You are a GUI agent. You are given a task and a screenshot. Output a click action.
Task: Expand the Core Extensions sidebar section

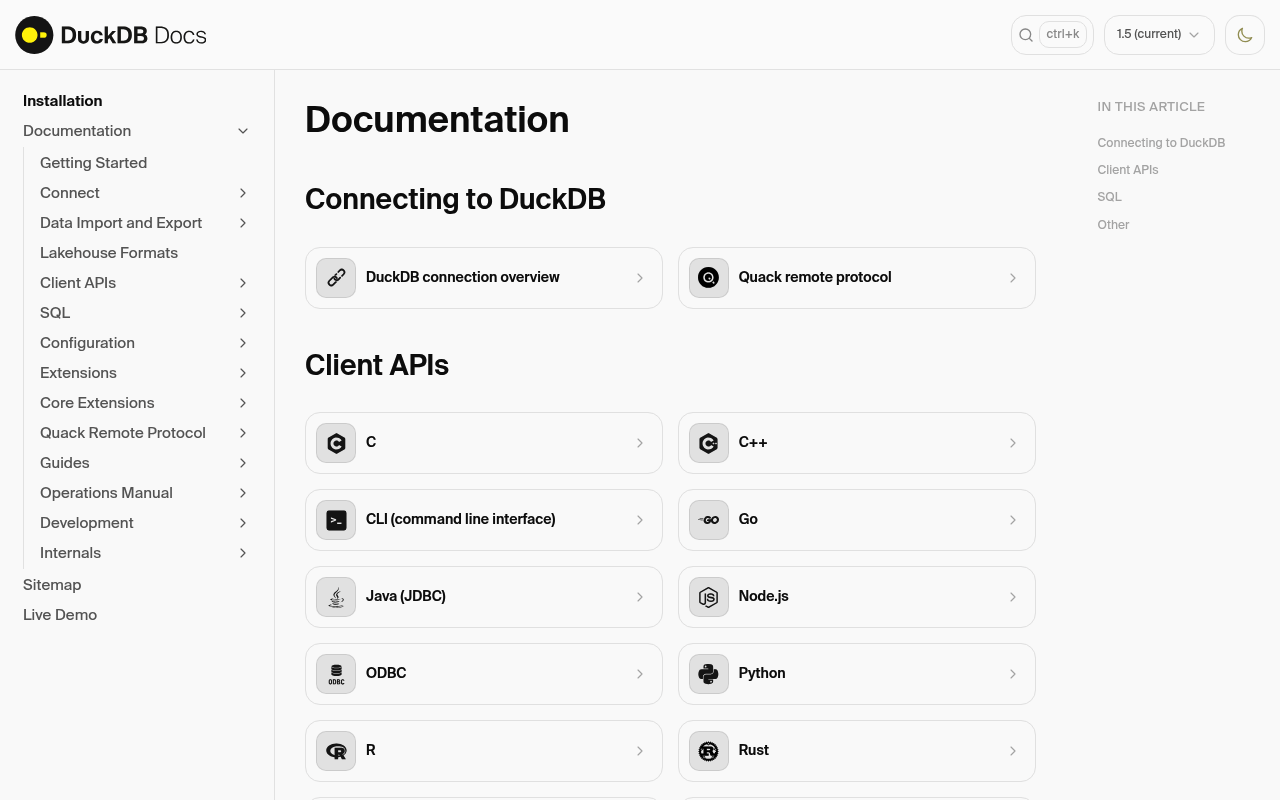click(243, 403)
